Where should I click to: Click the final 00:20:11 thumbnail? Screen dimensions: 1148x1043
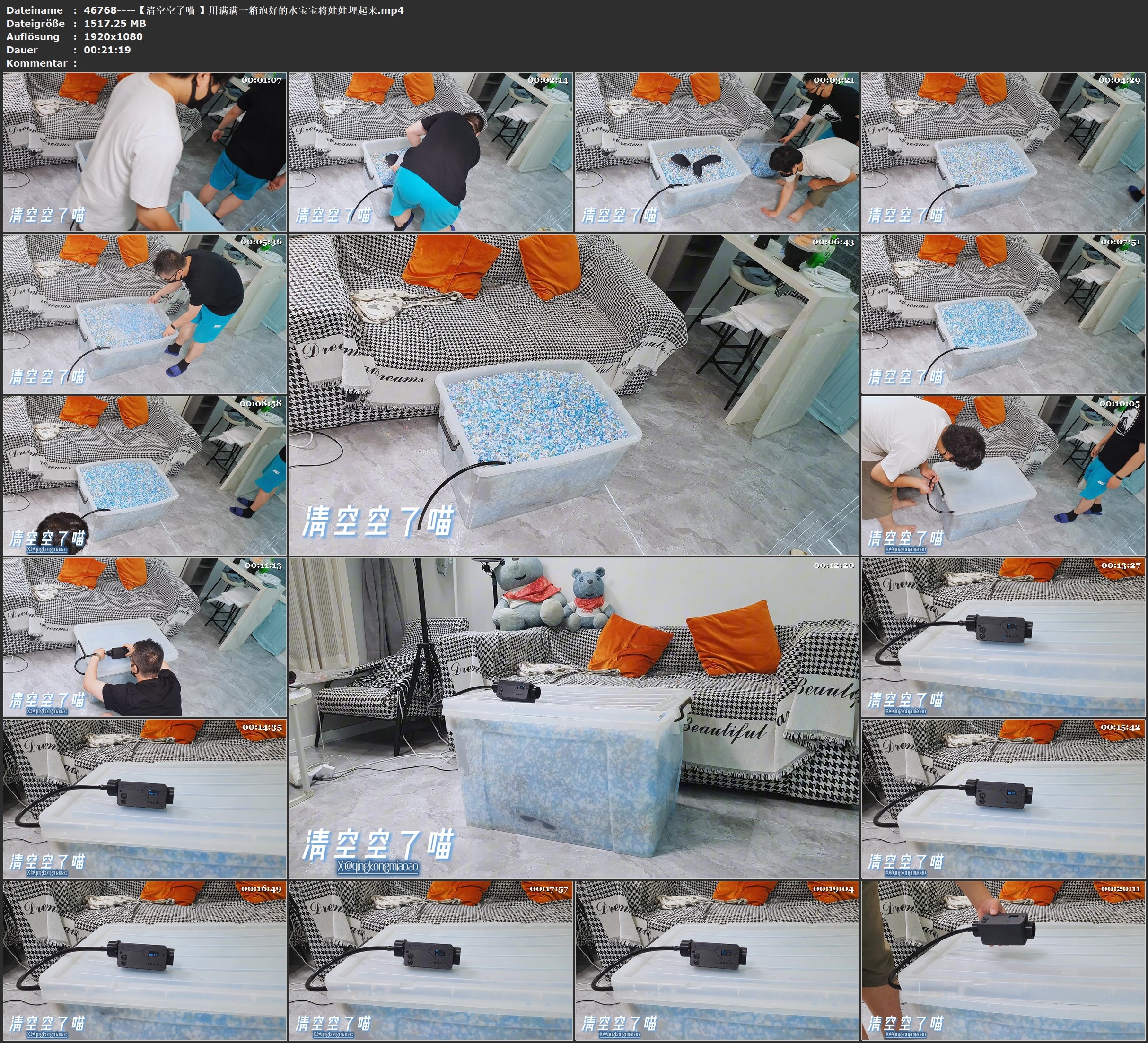tap(1003, 960)
